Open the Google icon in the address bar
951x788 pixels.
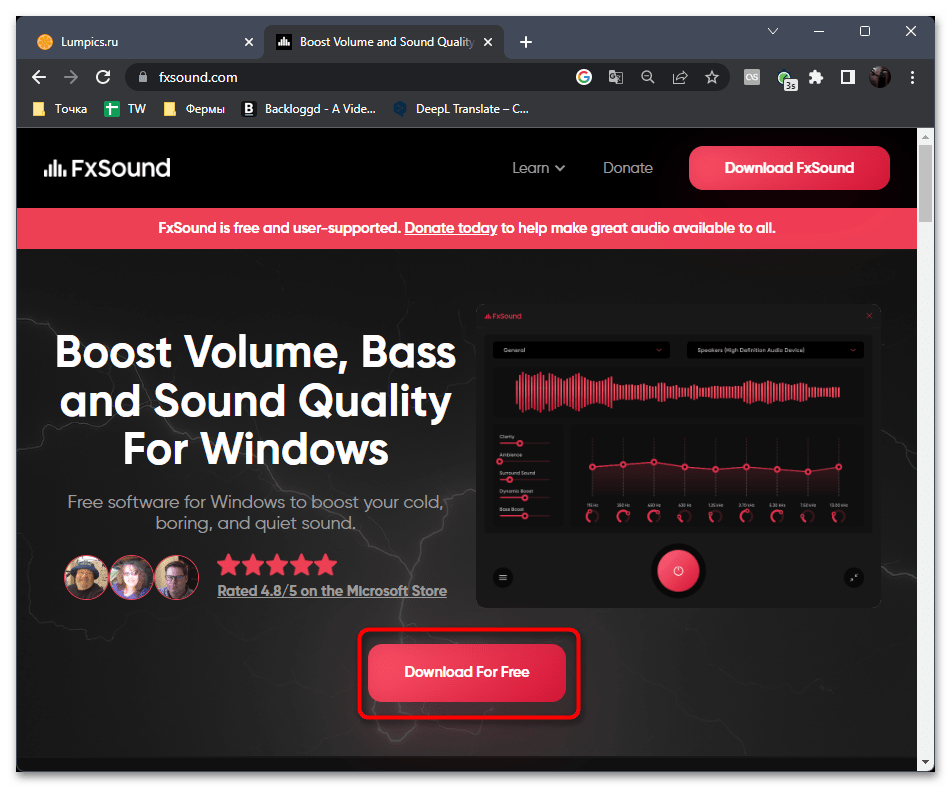tap(583, 77)
